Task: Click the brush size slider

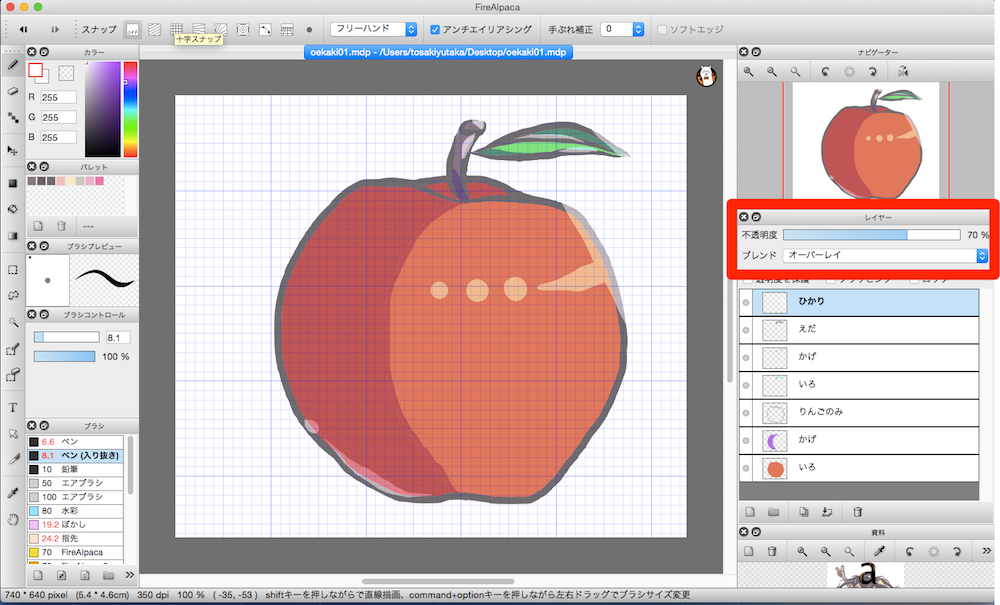Action: (x=66, y=337)
